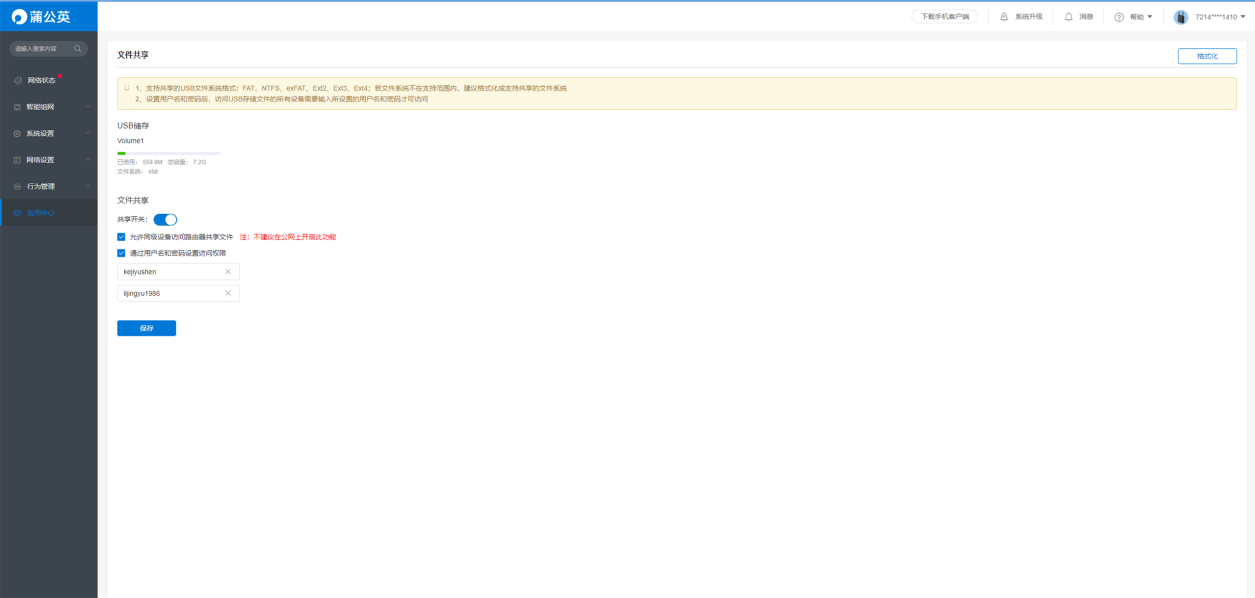1255x598 pixels.
Task: Click the 下载手机客户端 button
Action: (944, 17)
